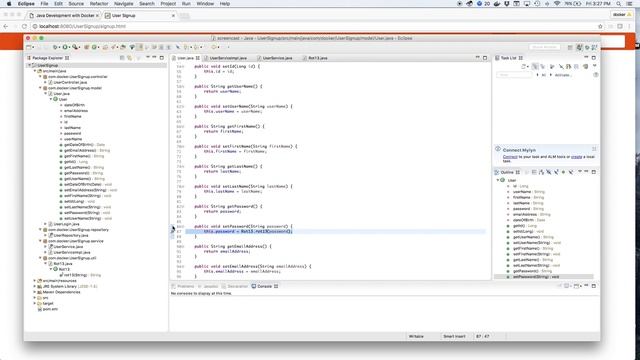Click the Sort icon in Outline toolbar
The image size is (640, 360).
(x=541, y=172)
